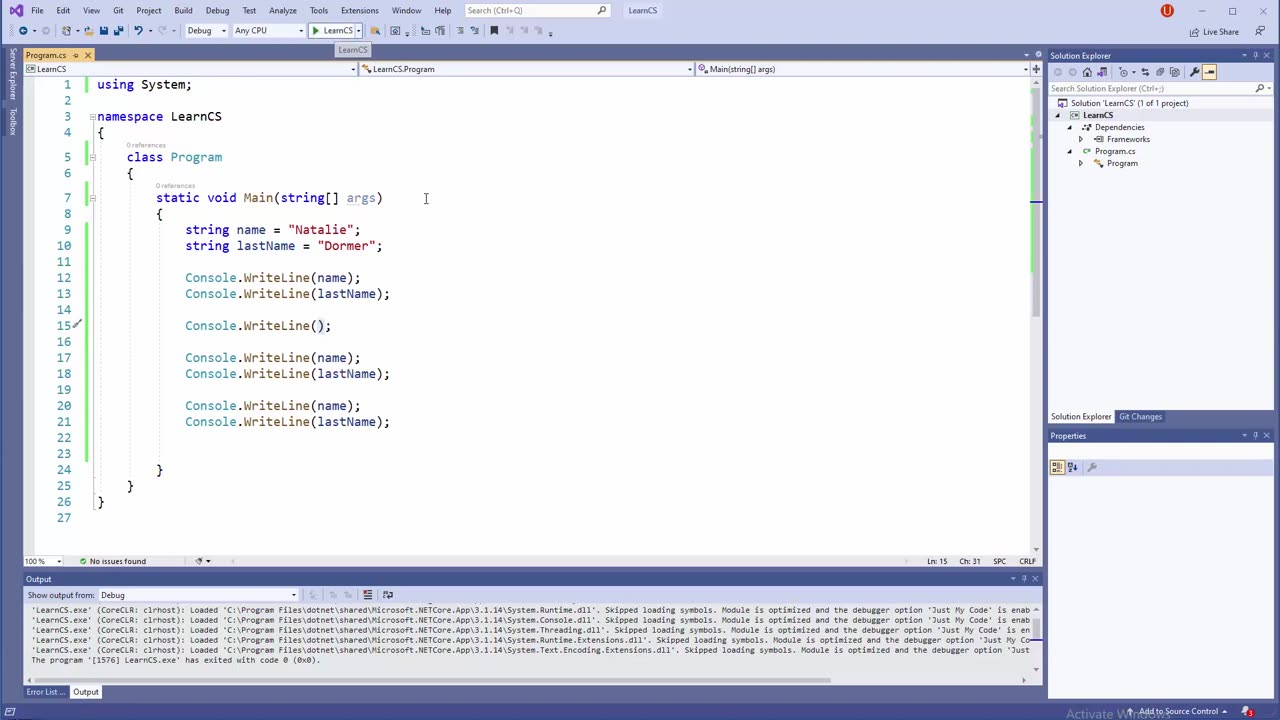Click Switch Views icon in Solution Explorer

pyautogui.click(x=1102, y=72)
